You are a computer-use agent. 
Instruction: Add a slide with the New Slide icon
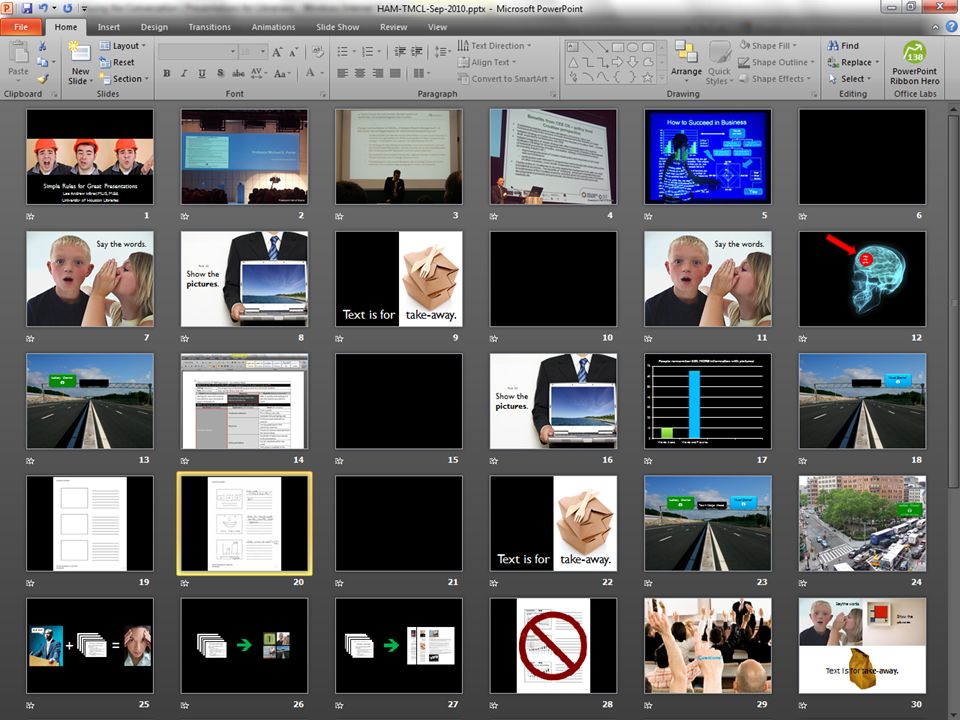click(x=80, y=52)
